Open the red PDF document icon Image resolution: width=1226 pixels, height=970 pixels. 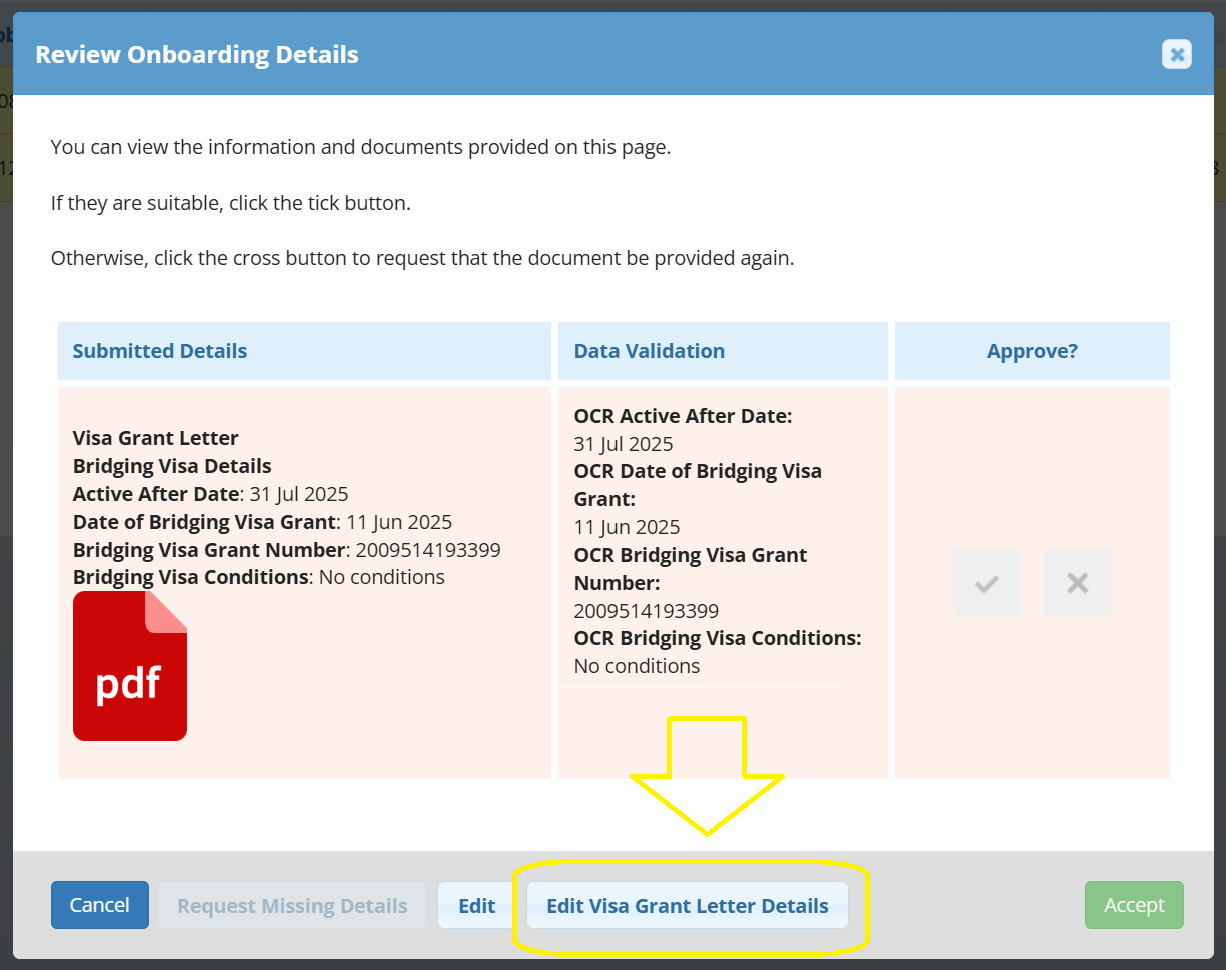pyautogui.click(x=130, y=666)
